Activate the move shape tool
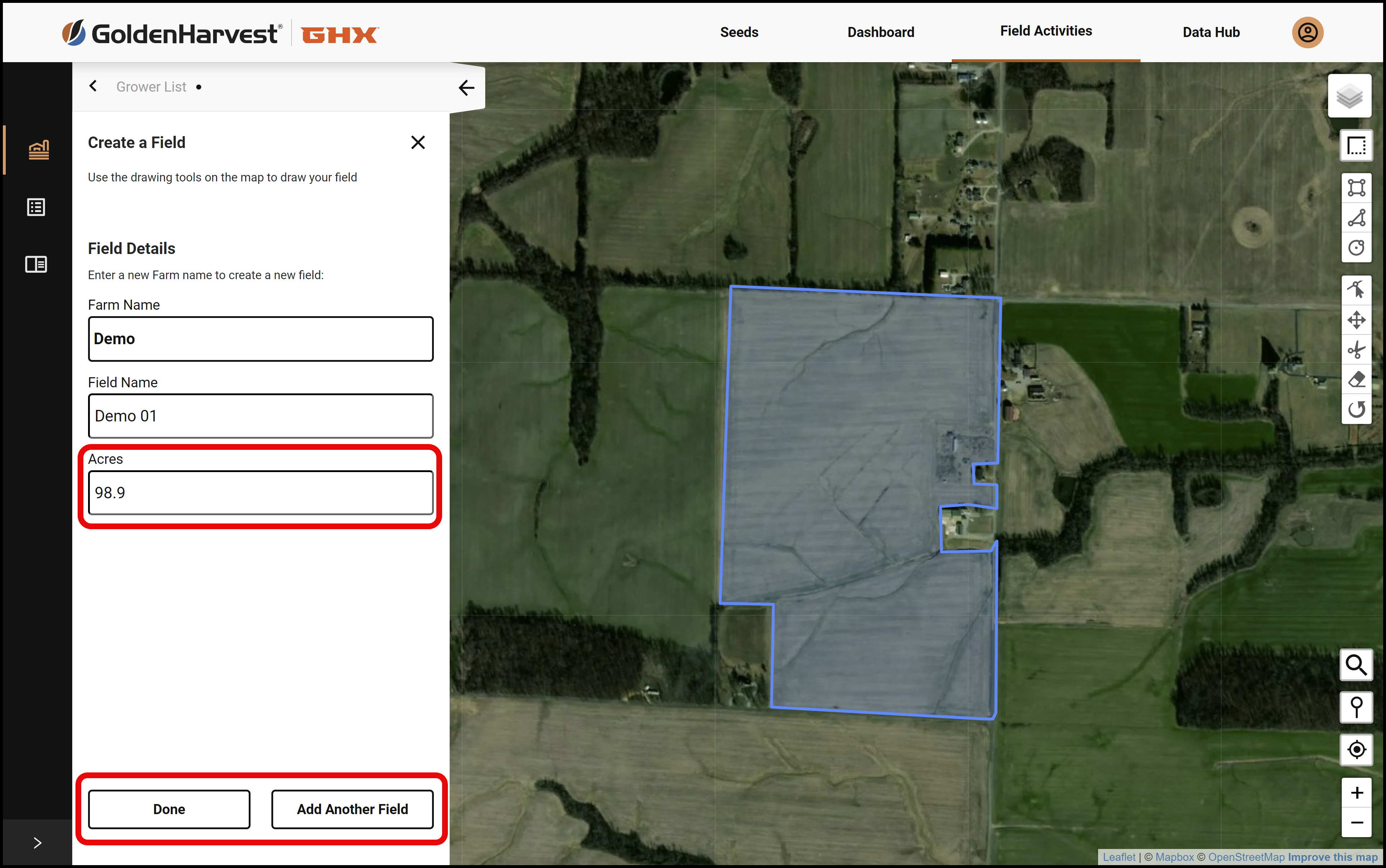The height and width of the screenshot is (868, 1386). pyautogui.click(x=1356, y=320)
